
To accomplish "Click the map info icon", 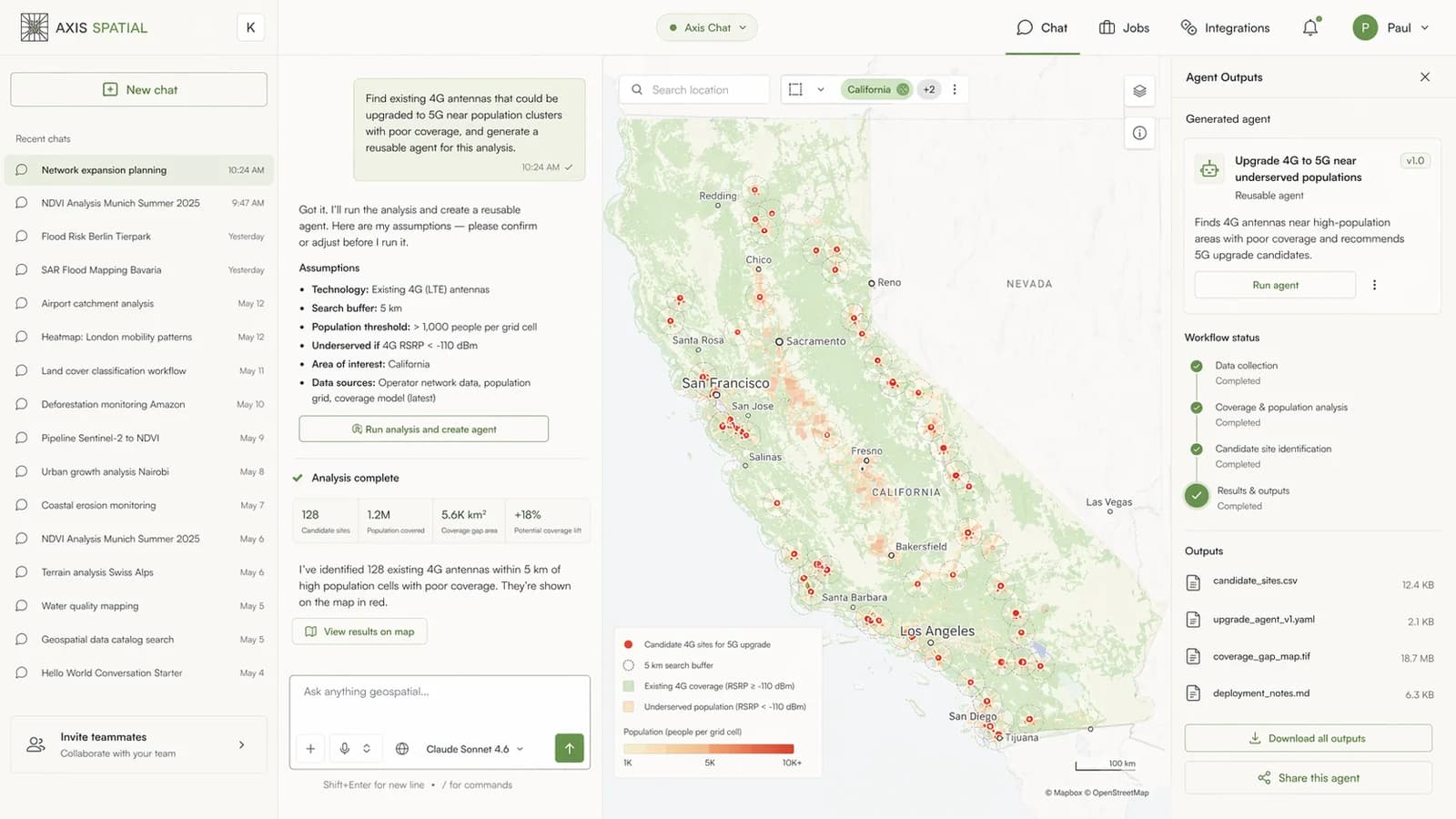I will pos(1139,133).
